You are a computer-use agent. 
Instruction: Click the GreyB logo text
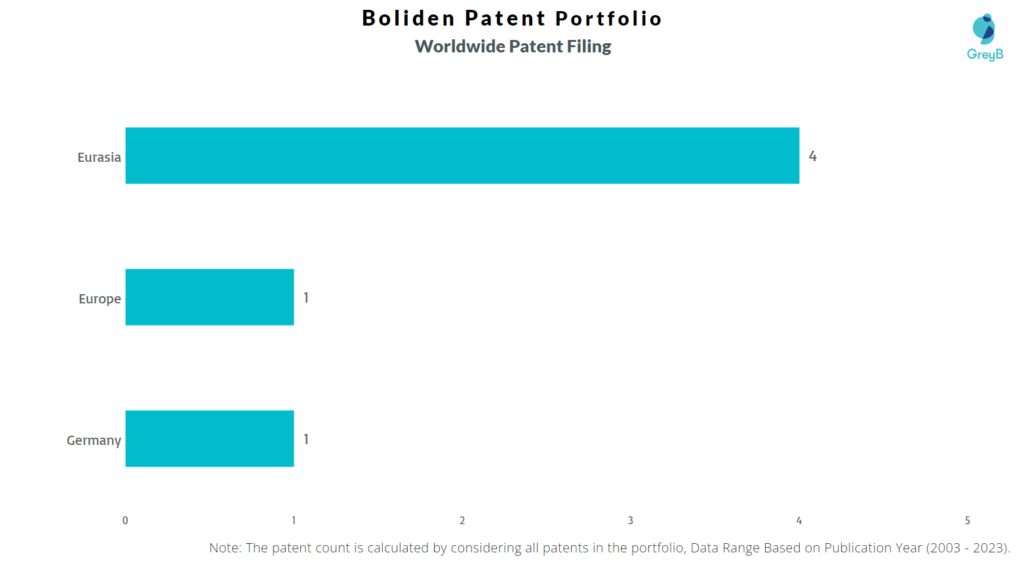985,55
